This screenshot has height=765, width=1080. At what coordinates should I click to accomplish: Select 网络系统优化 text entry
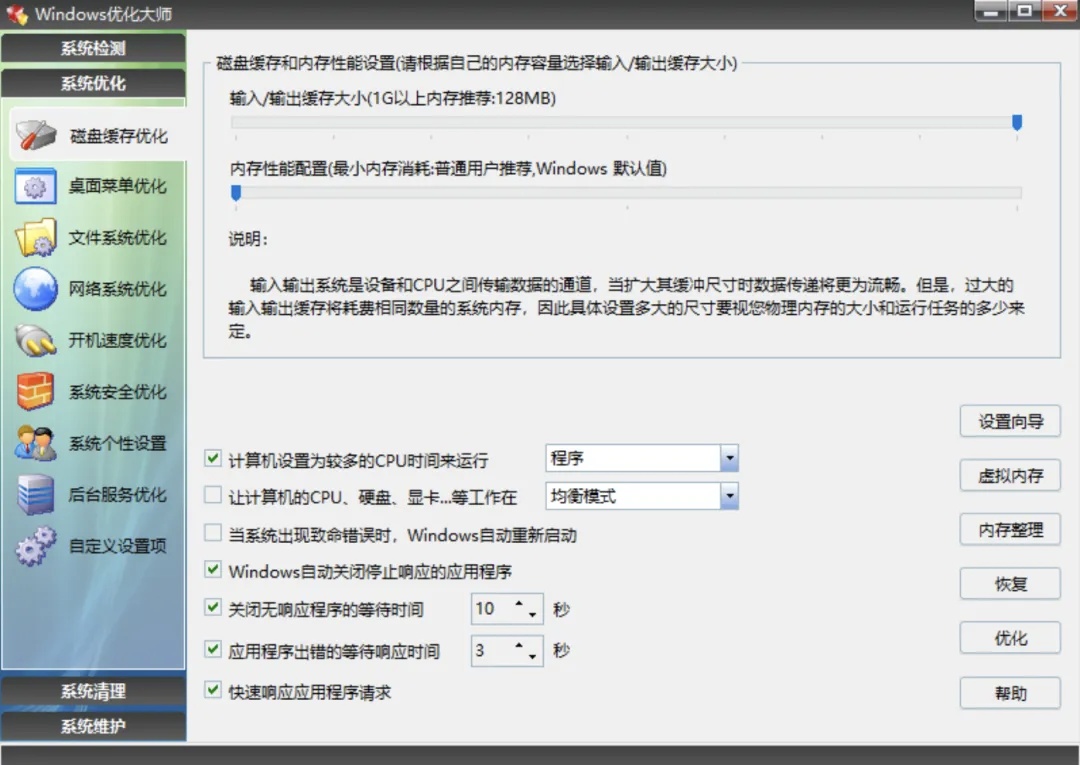pyautogui.click(x=118, y=289)
